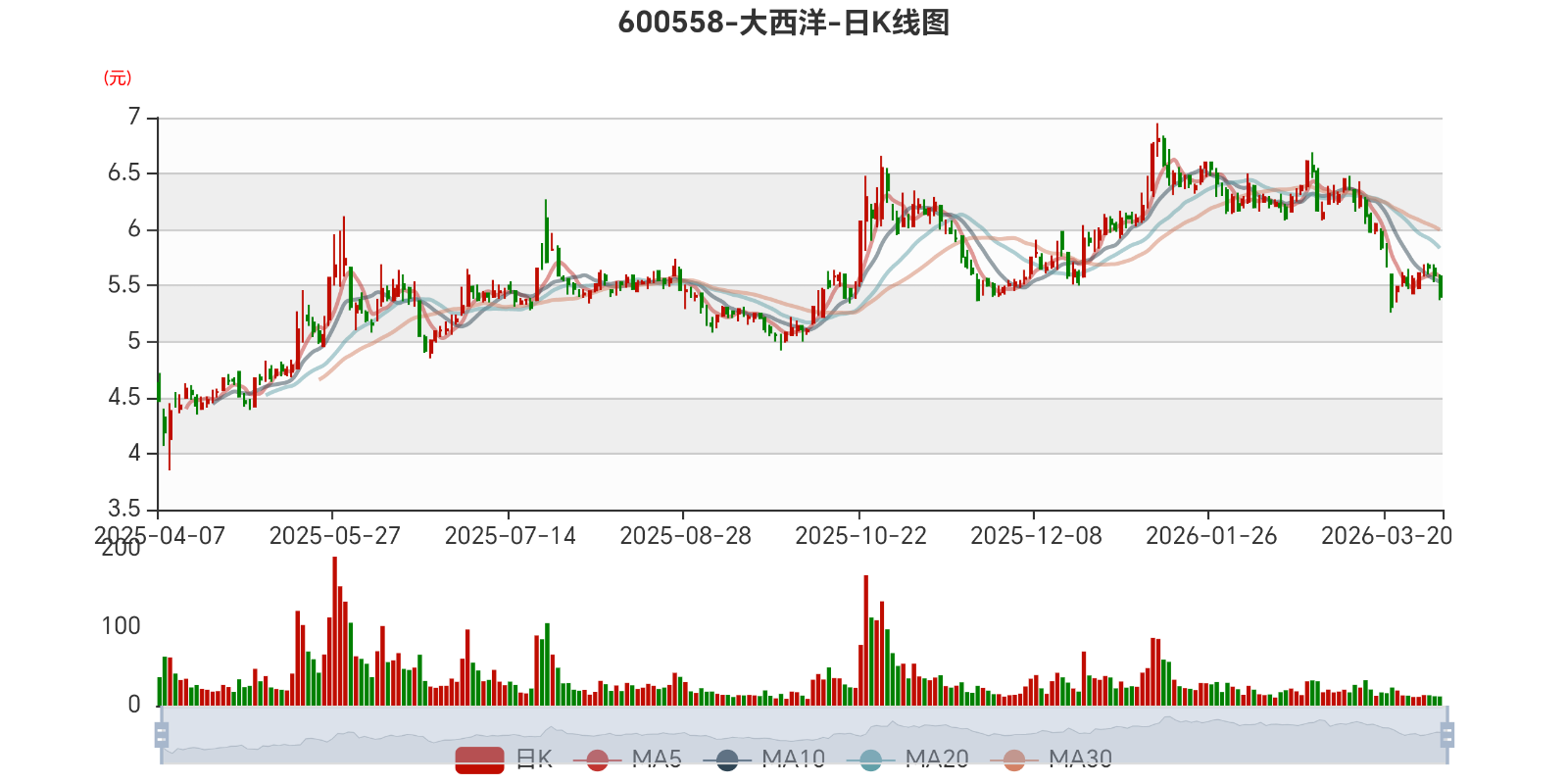
Task: Click the tallest red volume bar
Action: pyautogui.click(x=335, y=631)
